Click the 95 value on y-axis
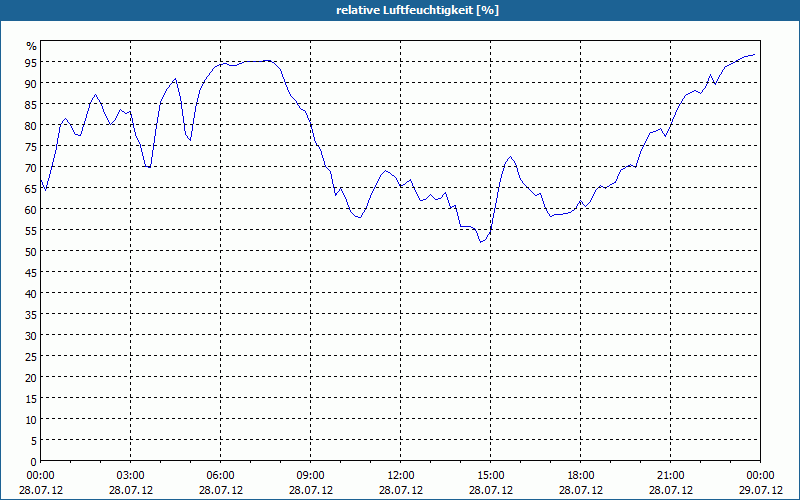Screen dimensions: 800x500 [31, 62]
